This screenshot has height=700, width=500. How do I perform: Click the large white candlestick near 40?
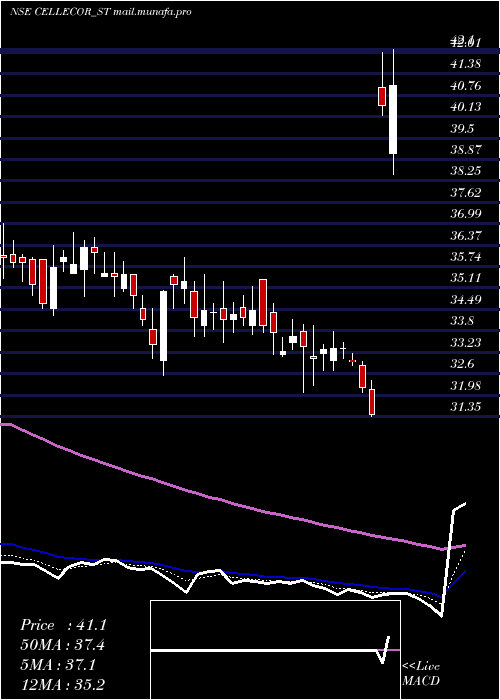[393, 119]
